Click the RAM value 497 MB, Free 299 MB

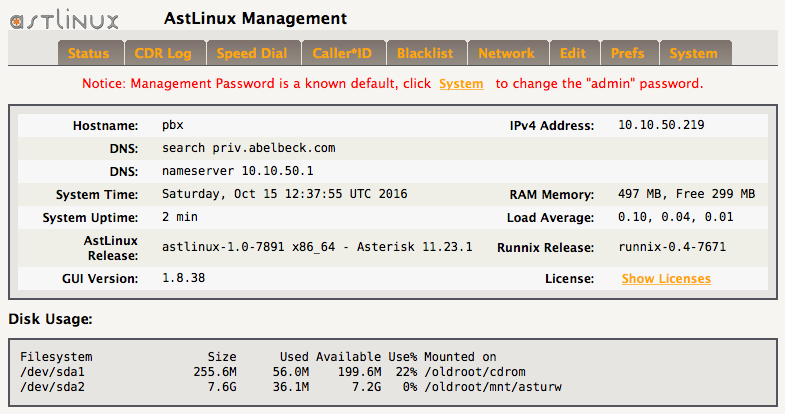(686, 194)
